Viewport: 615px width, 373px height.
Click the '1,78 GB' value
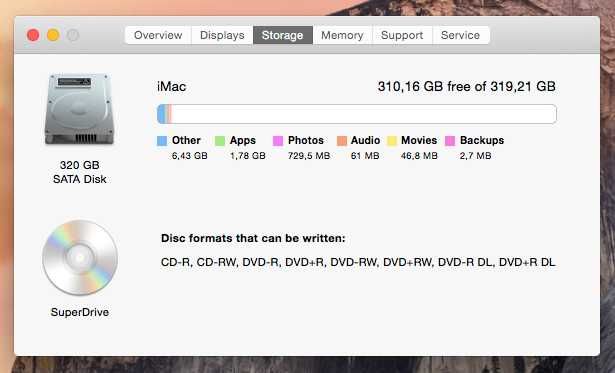click(248, 156)
